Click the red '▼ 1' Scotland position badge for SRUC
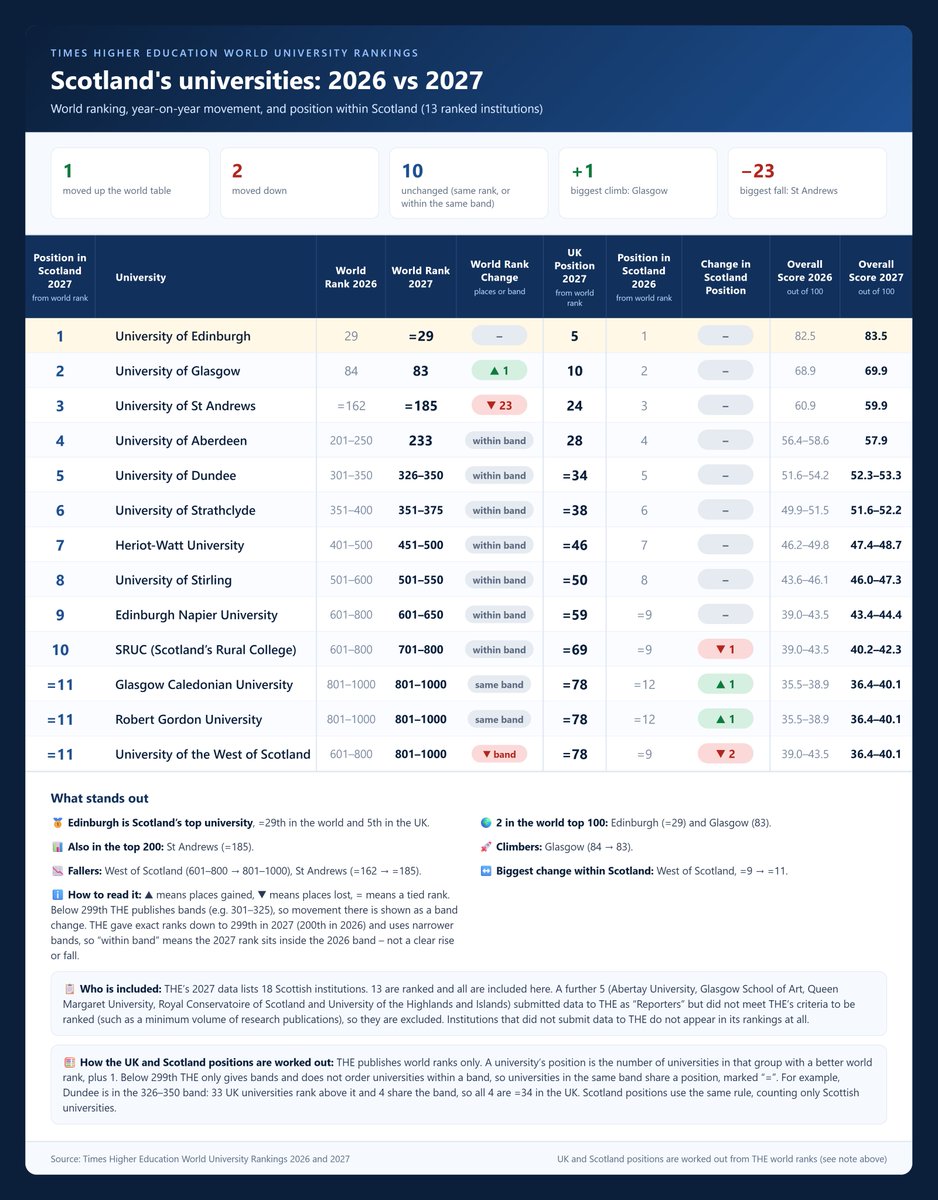Viewport: 938px width, 1200px height. point(725,650)
